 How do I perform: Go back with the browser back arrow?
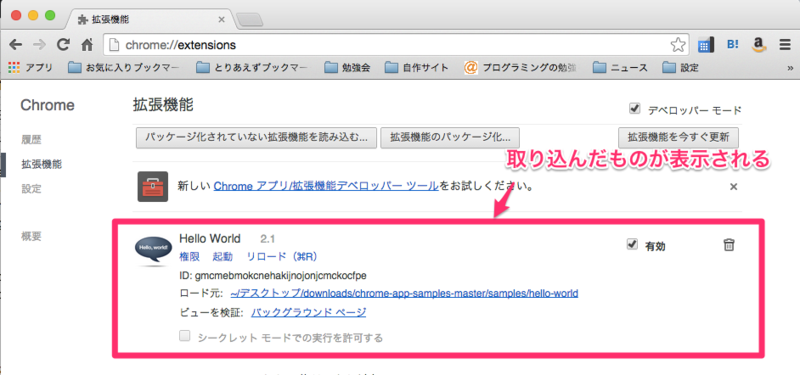click(x=16, y=45)
